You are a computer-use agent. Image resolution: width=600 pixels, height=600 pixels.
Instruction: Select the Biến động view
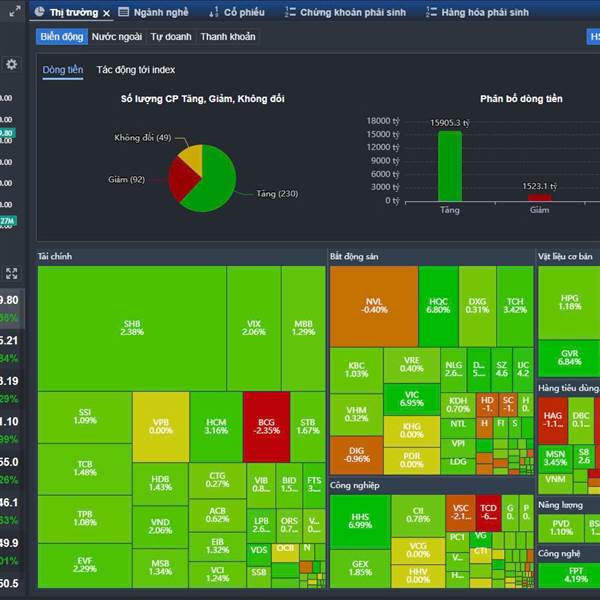click(62, 37)
